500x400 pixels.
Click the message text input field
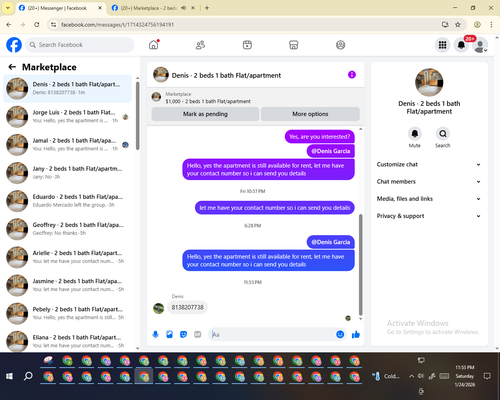pyautogui.click(x=273, y=334)
